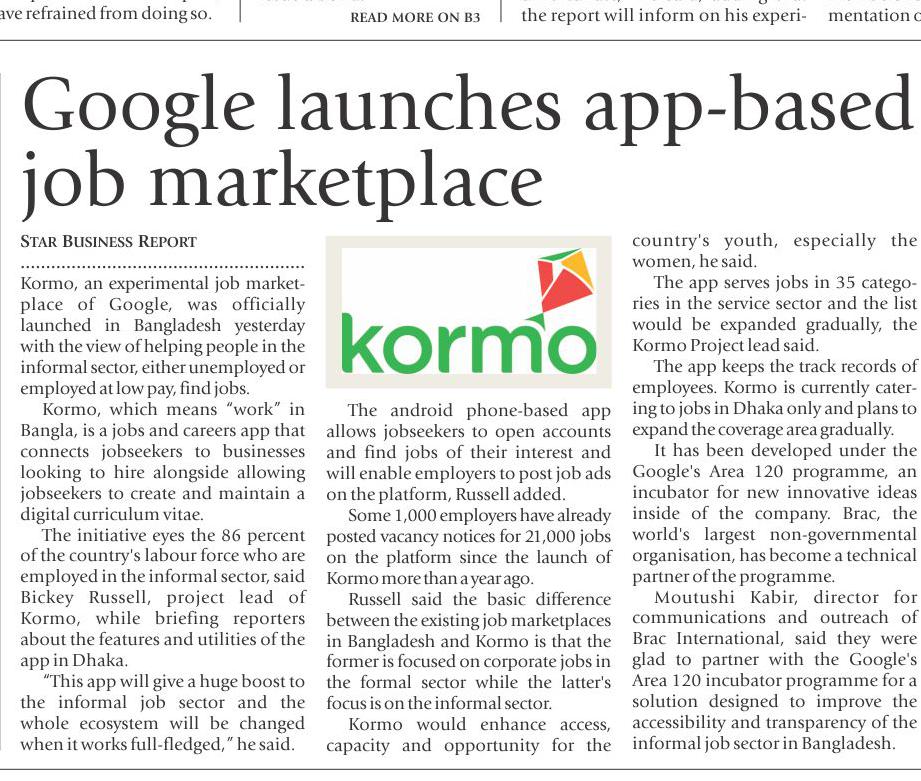Click paragraph starting "Some 1,000 employers"

[468, 542]
